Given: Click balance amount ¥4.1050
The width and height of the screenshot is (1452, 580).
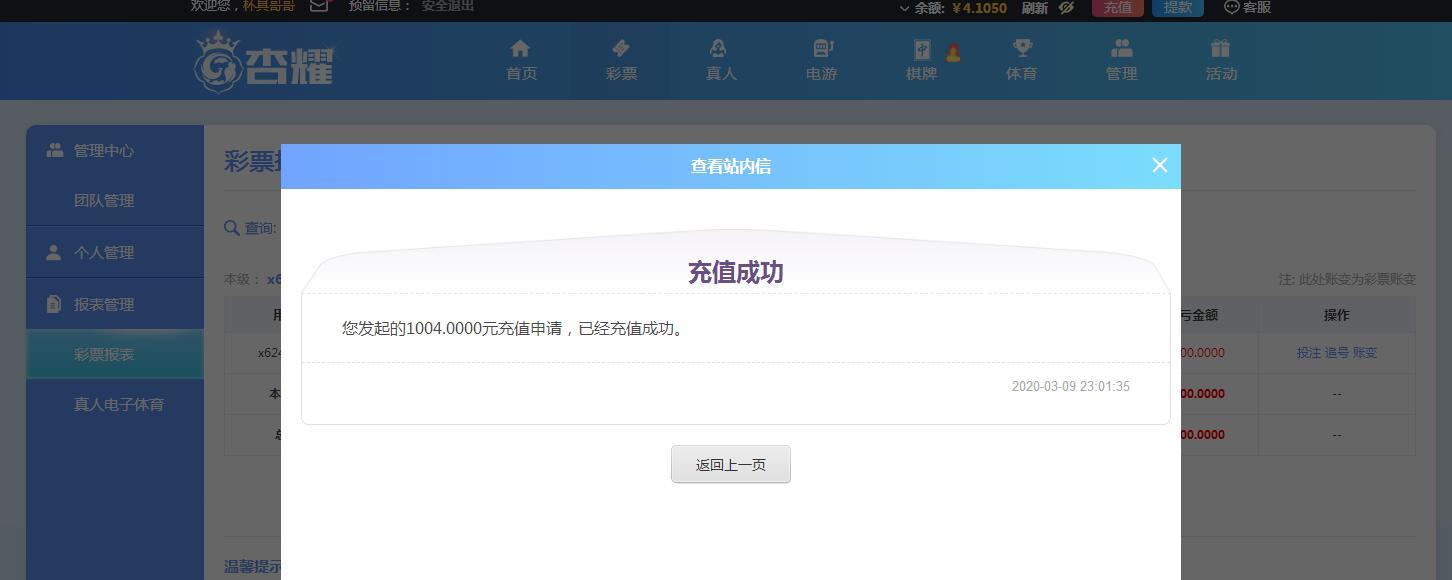Looking at the screenshot, I should [x=979, y=8].
